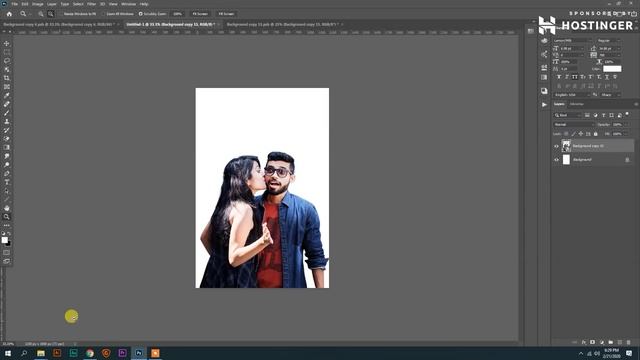Viewport: 640px width, 360px height.
Task: Open the layer Kind filter dropdown
Action: pyautogui.click(x=567, y=115)
